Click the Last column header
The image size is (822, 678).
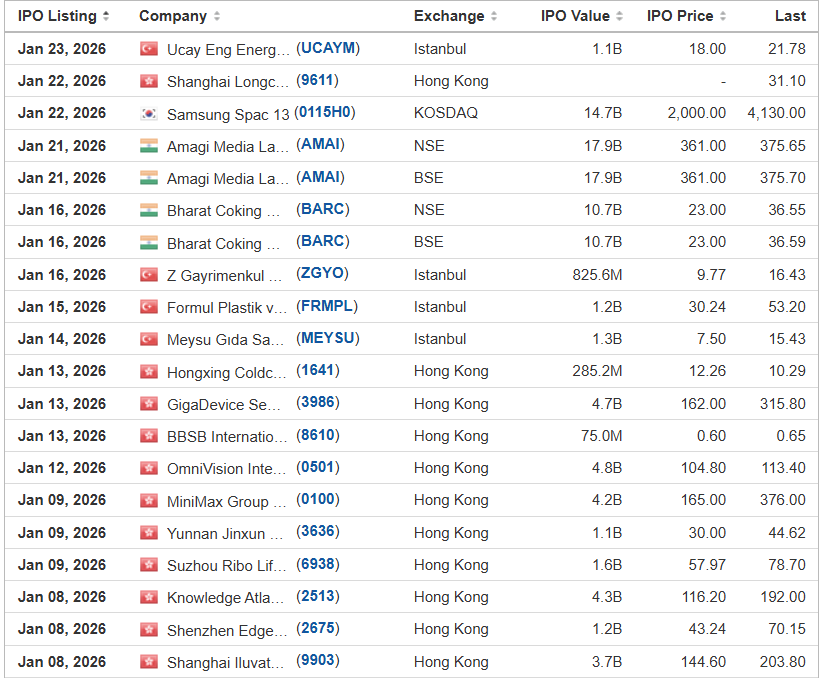tap(790, 16)
